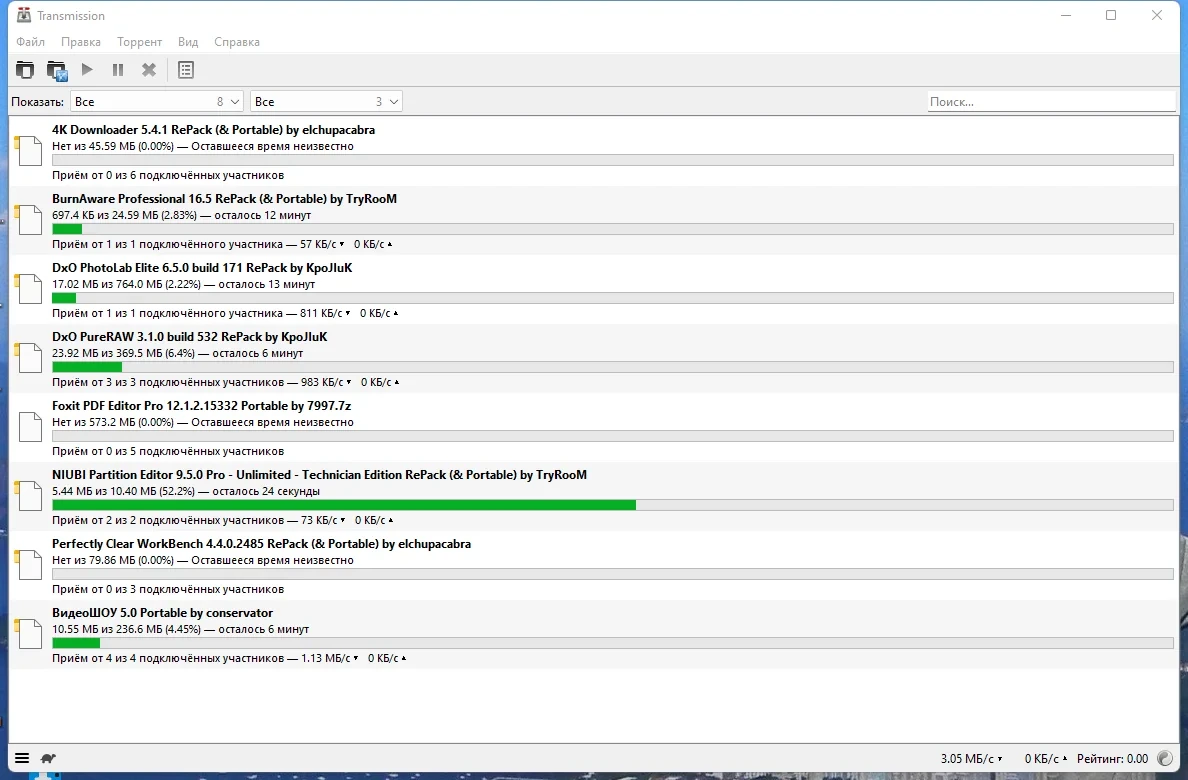Click '10.55 МБ из 236.6 МБ' status line
This screenshot has height=780, width=1188.
tap(180, 629)
